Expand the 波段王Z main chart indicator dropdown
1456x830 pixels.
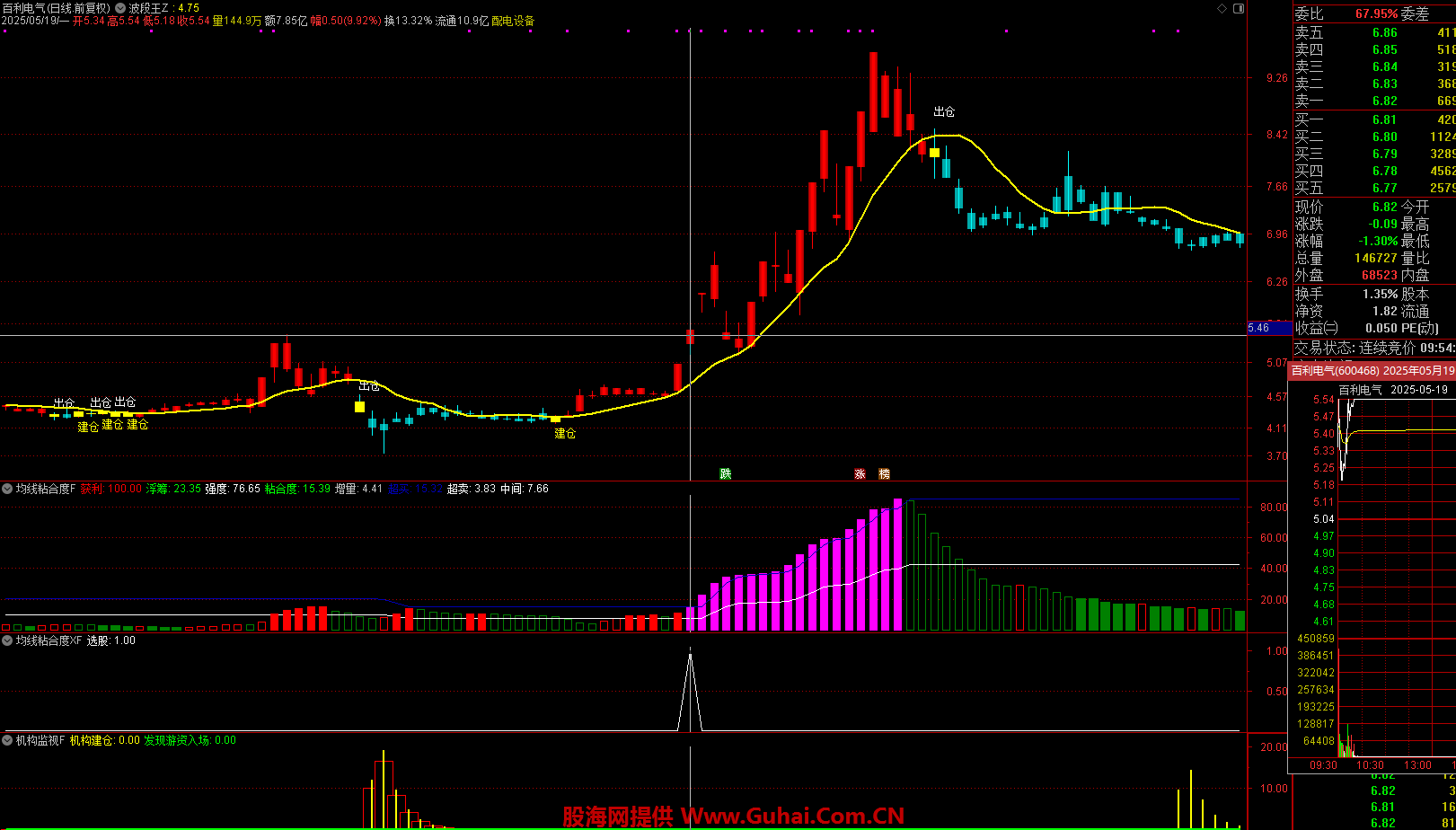point(120,8)
